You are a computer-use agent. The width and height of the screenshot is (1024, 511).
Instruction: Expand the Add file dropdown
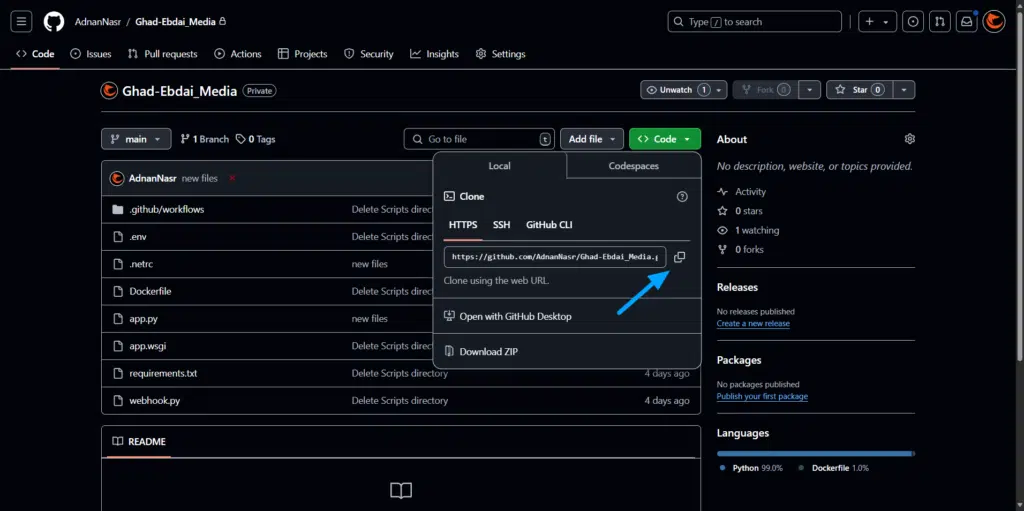[592, 139]
